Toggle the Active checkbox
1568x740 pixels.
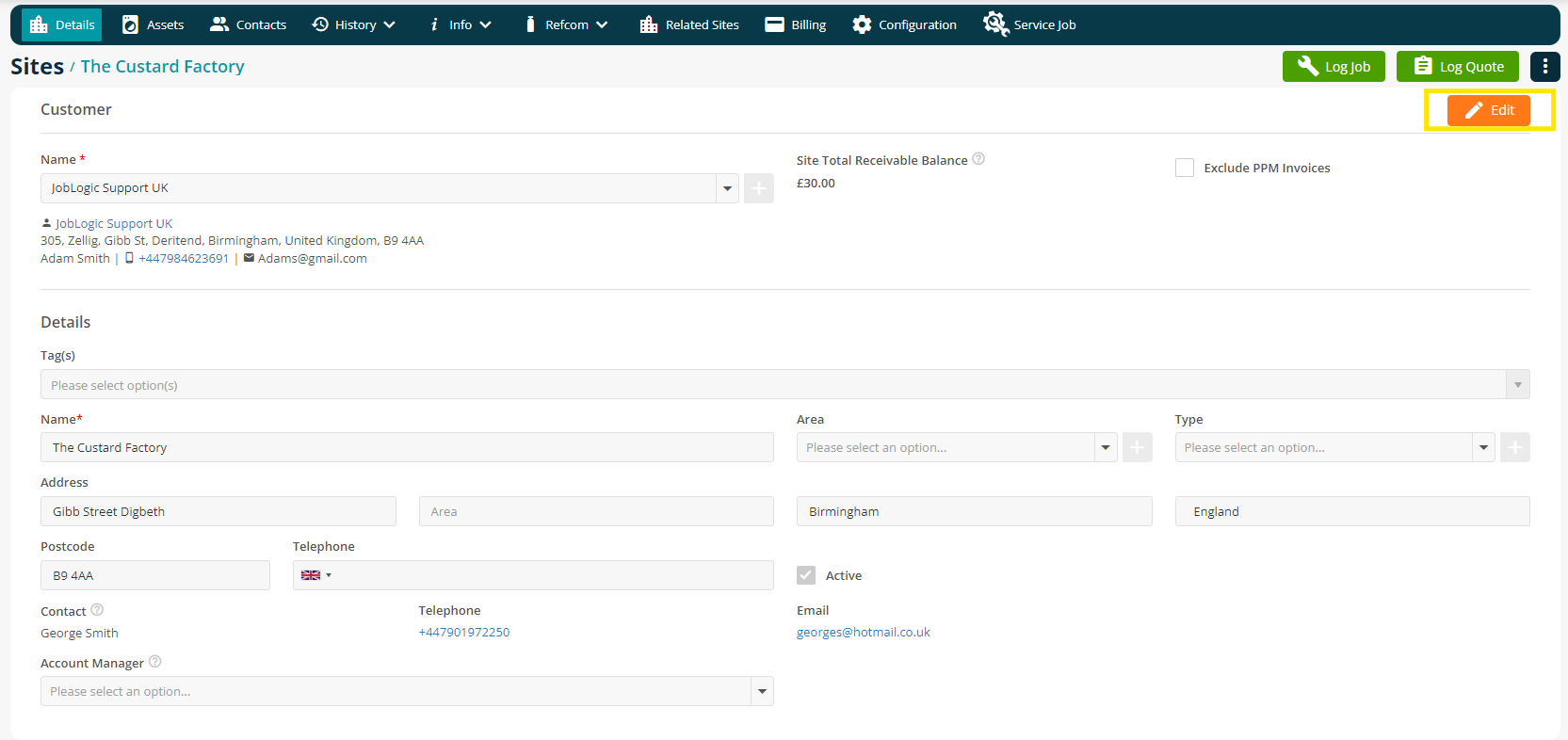(x=806, y=575)
